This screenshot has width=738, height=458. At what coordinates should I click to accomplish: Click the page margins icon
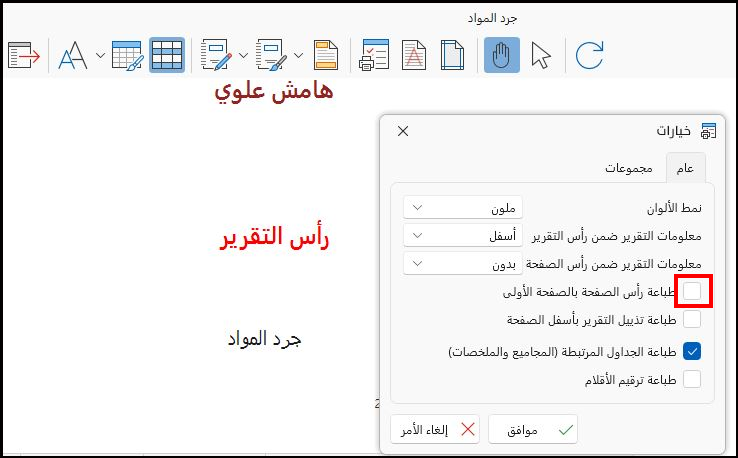coord(452,55)
